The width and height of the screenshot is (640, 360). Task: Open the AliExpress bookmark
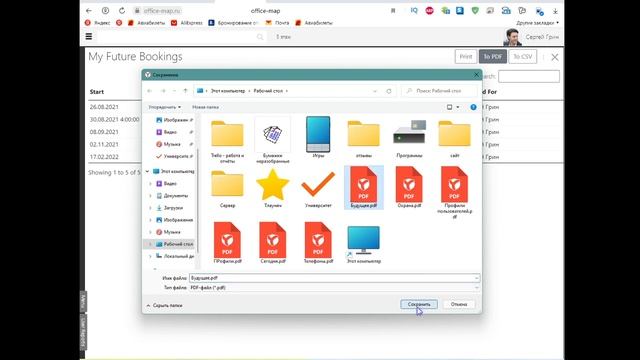pos(187,23)
